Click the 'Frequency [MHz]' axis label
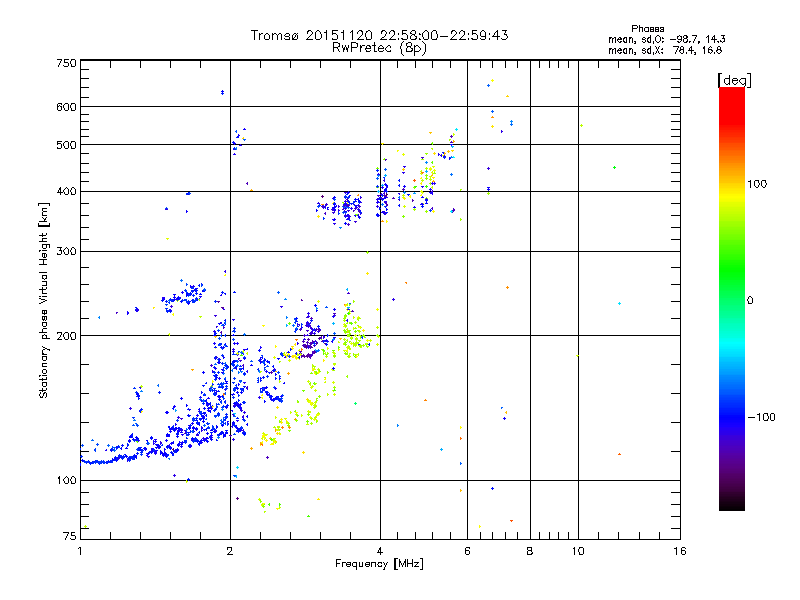 click(379, 564)
